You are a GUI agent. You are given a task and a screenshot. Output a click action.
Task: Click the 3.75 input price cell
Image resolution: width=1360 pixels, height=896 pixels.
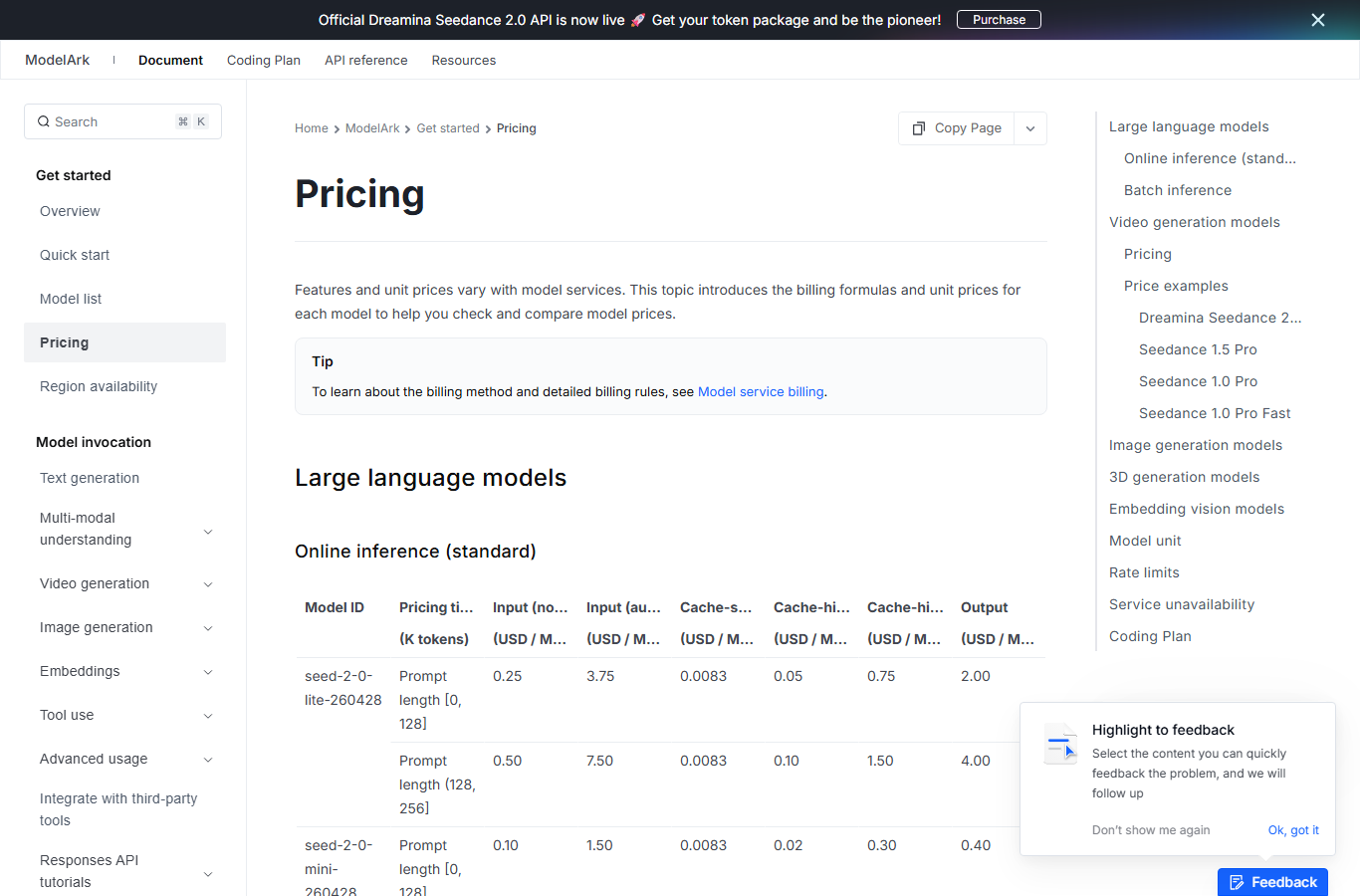tap(600, 676)
